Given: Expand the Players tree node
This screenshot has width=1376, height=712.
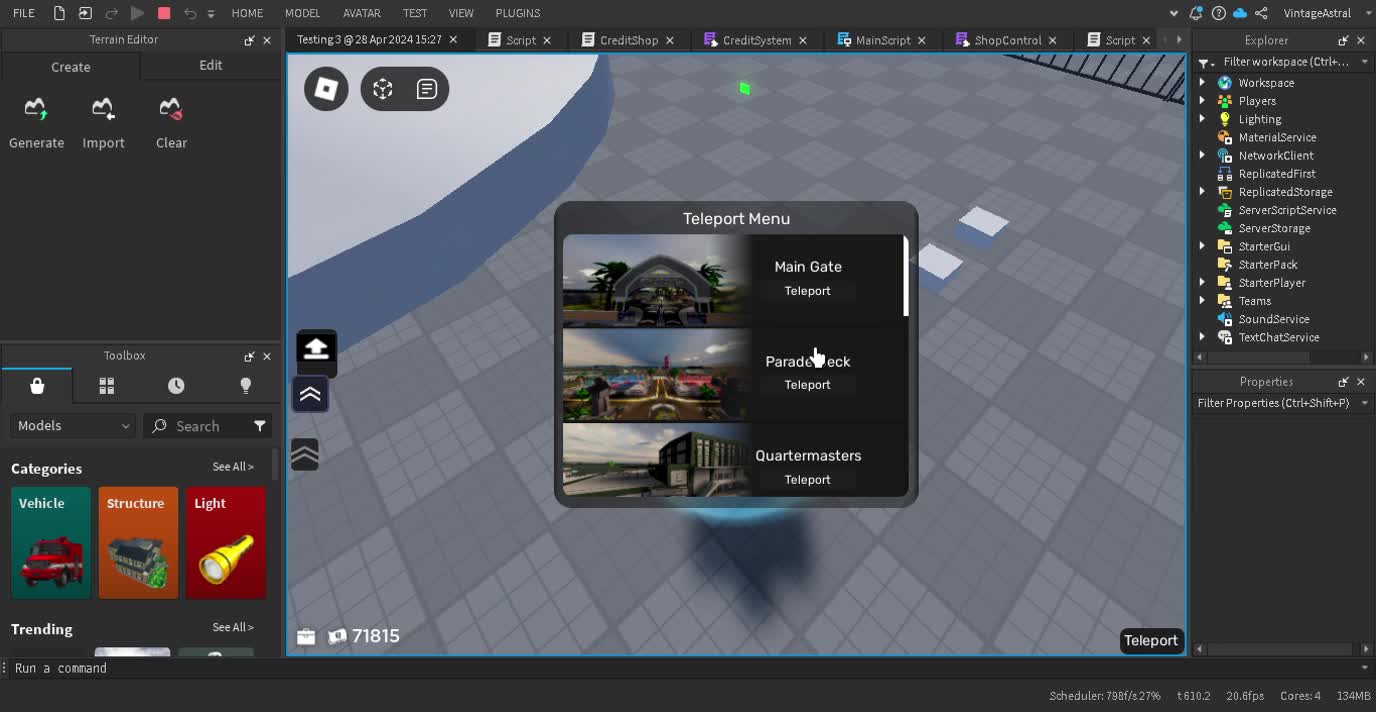Looking at the screenshot, I should click(x=1202, y=101).
